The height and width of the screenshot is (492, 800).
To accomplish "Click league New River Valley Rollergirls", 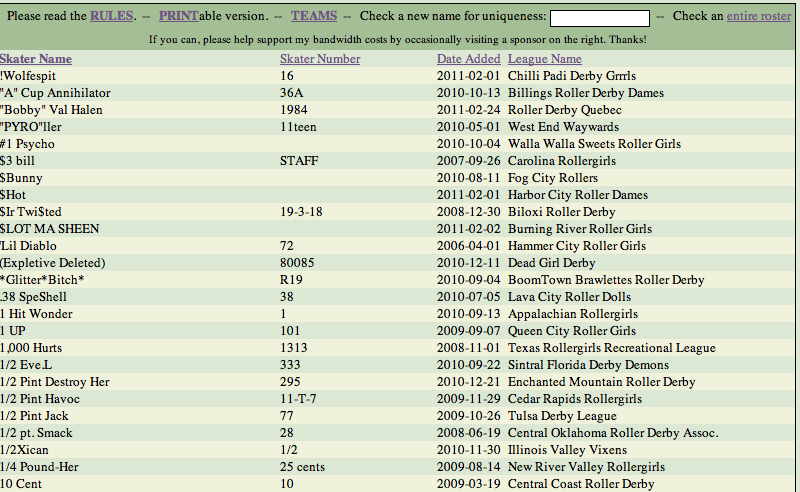I will (x=586, y=467).
